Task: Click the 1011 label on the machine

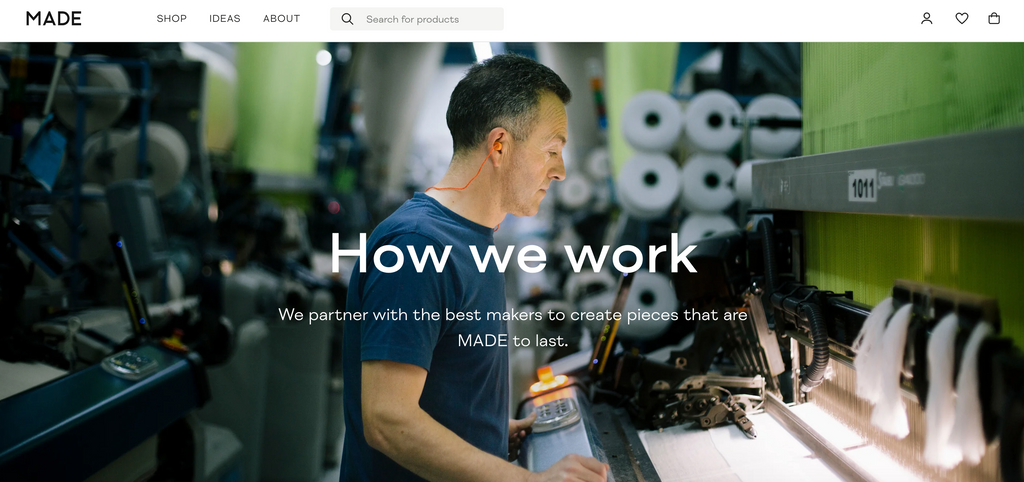Action: click(863, 187)
